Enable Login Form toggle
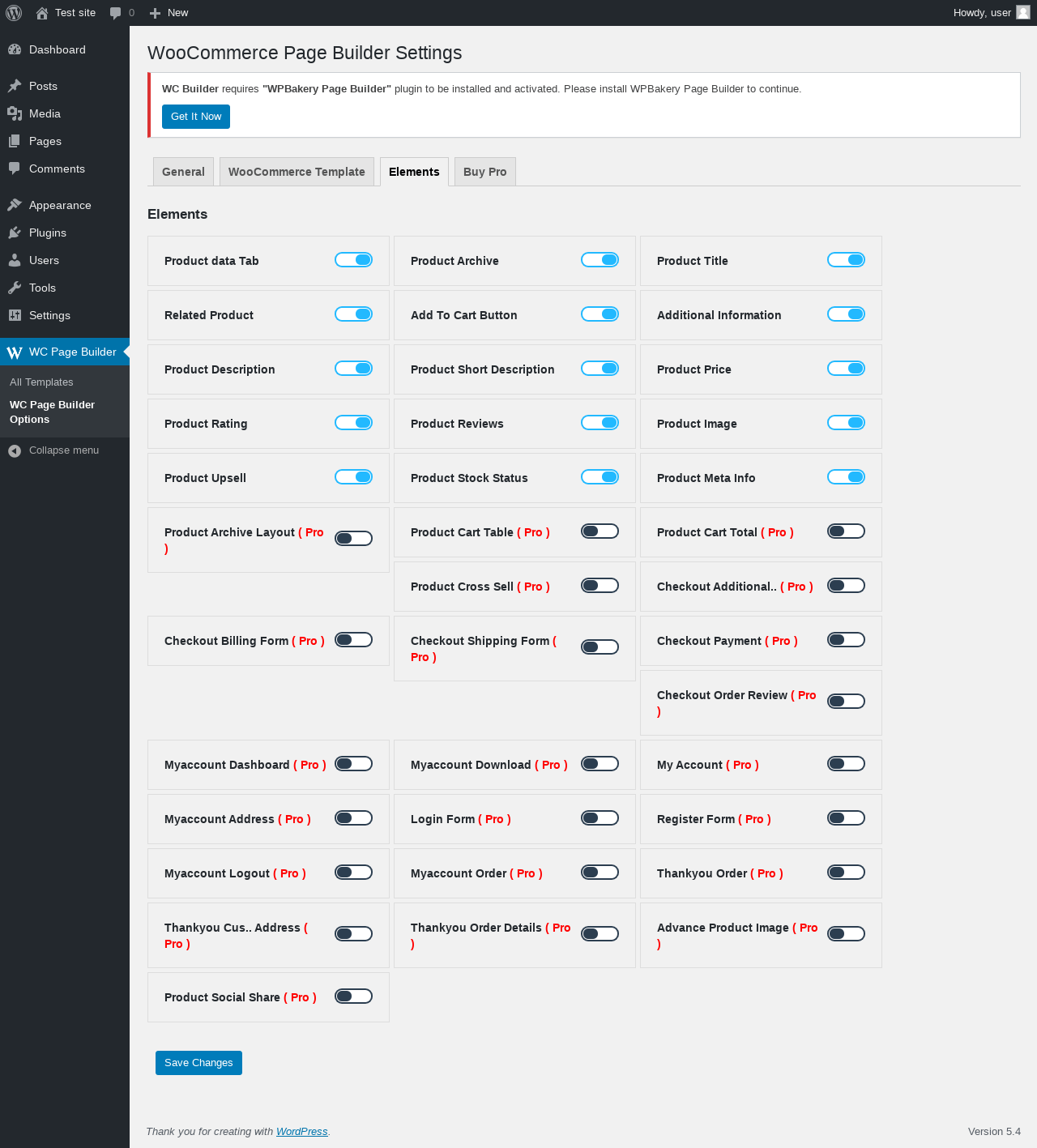The width and height of the screenshot is (1037, 1148). click(x=600, y=818)
